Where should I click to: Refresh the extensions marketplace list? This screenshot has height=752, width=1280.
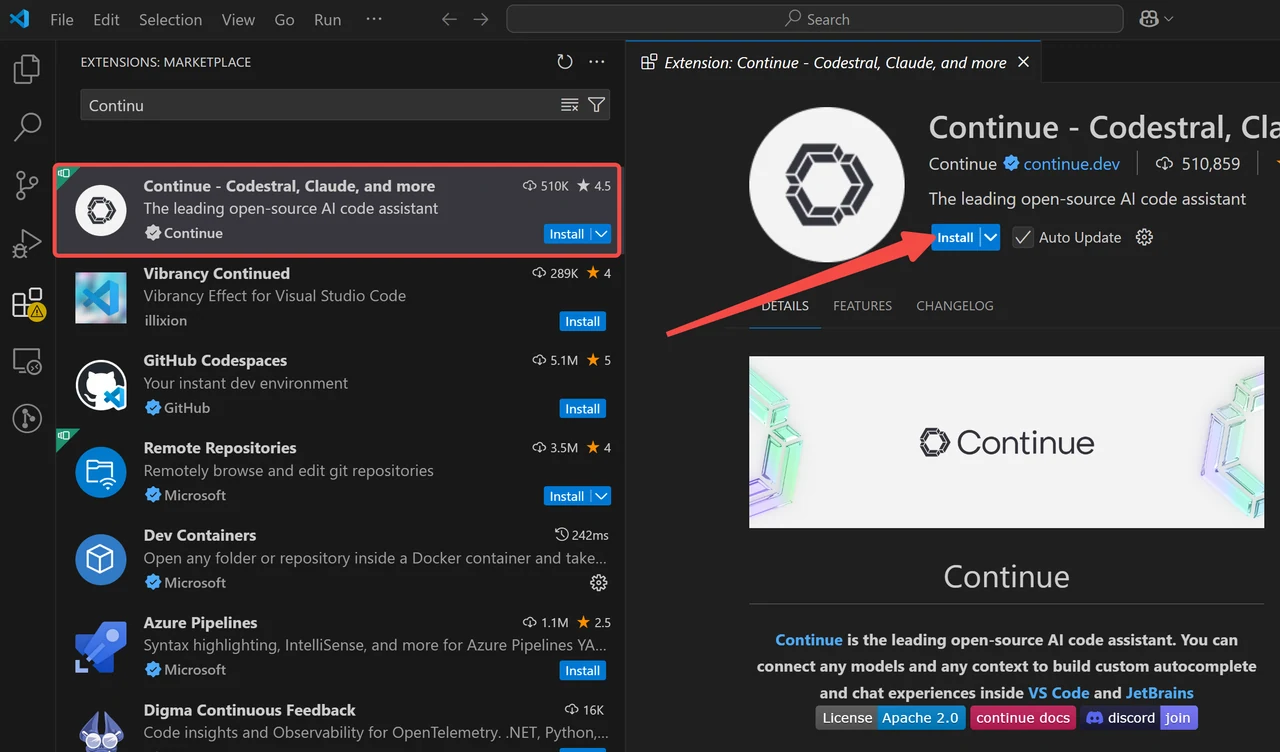[x=565, y=62]
